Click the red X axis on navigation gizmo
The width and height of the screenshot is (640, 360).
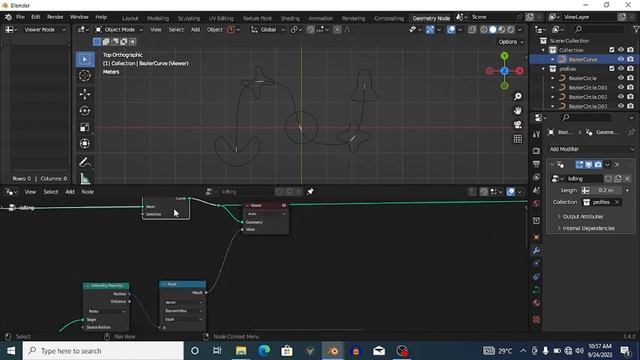tap(520, 71)
